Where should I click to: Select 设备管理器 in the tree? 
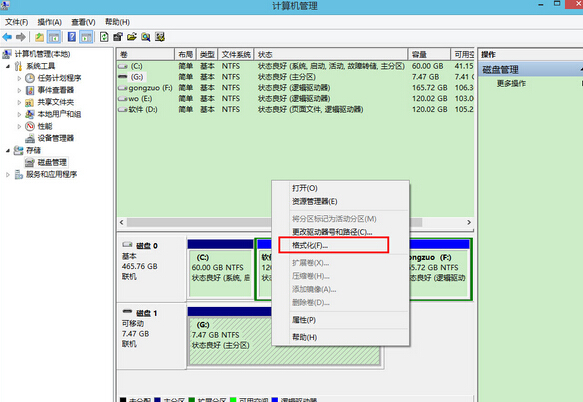point(55,138)
